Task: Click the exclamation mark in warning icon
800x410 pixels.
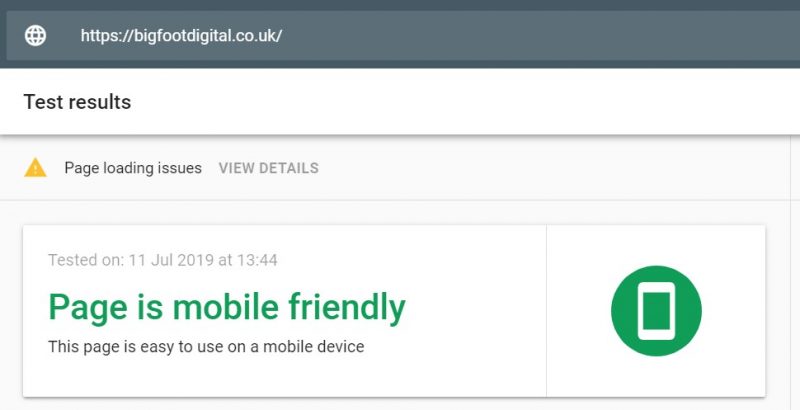Action: (x=35, y=170)
